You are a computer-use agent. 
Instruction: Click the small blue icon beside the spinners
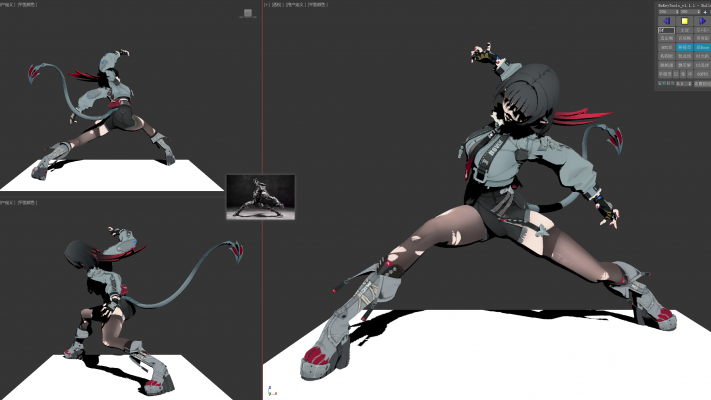click(705, 12)
